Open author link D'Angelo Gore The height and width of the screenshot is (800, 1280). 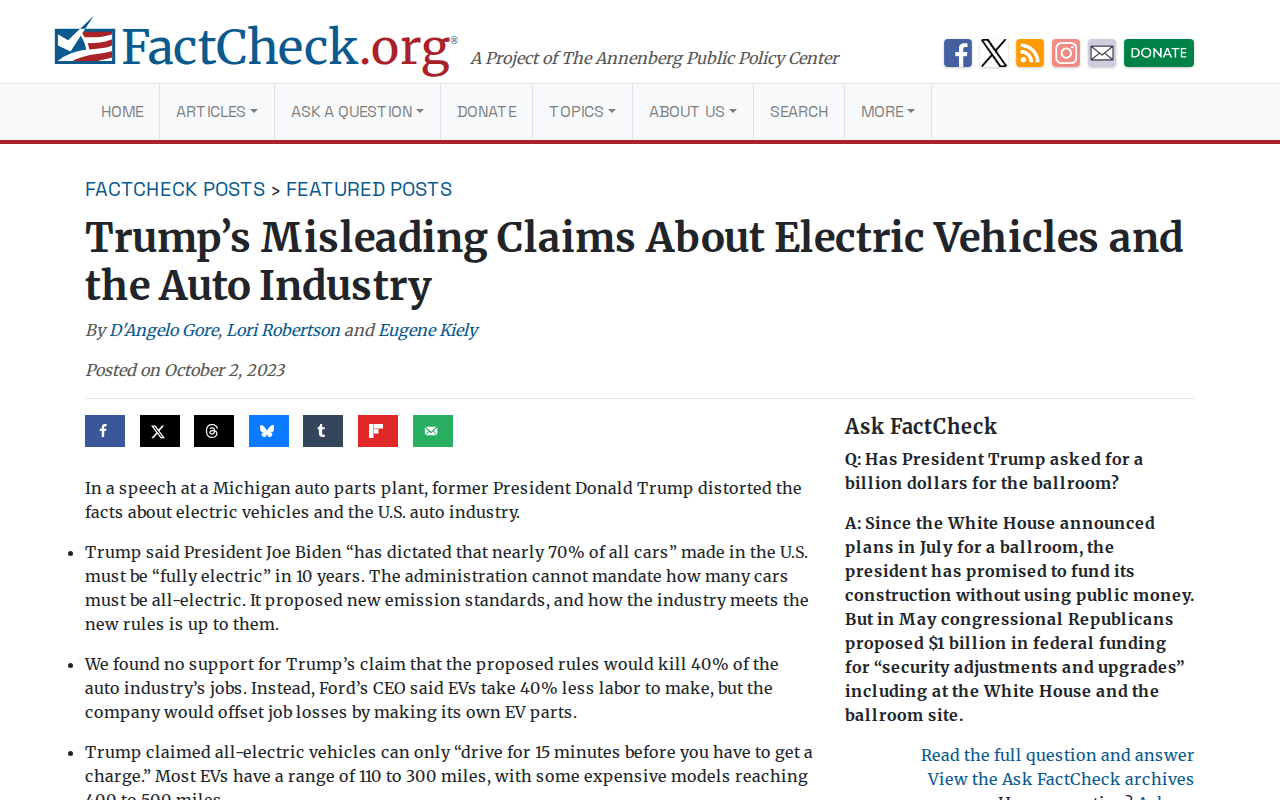pyautogui.click(x=165, y=330)
